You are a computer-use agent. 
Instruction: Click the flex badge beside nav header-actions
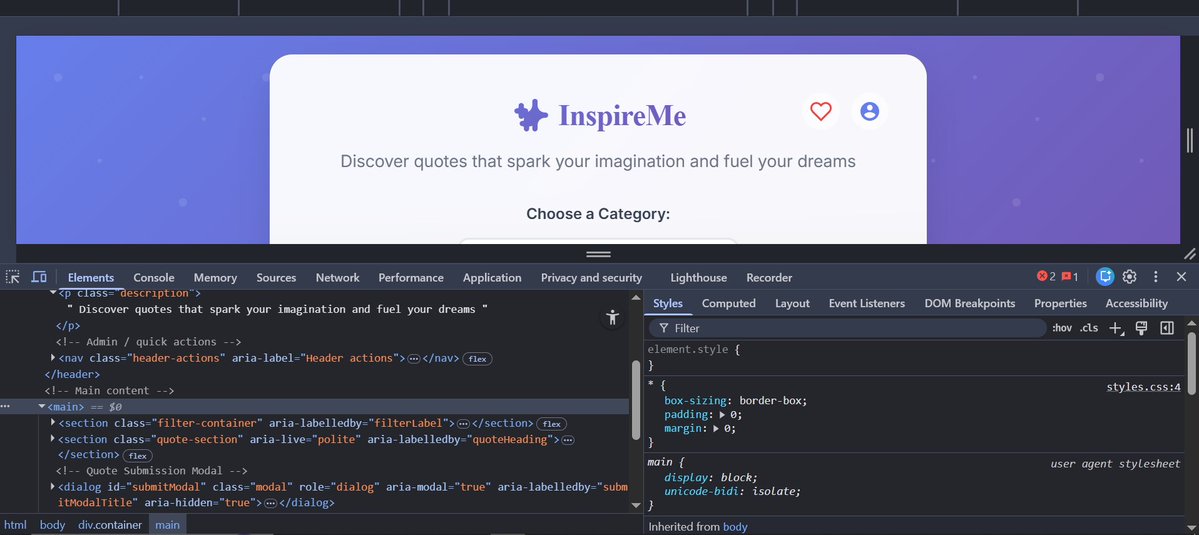coord(477,358)
